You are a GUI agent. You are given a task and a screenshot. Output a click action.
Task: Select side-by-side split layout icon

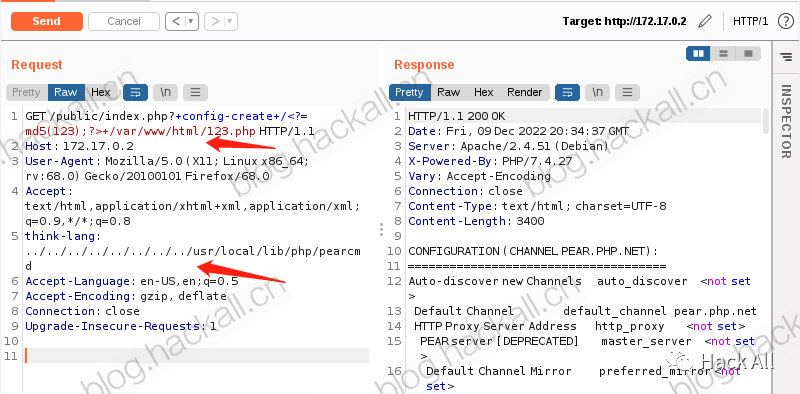698,54
